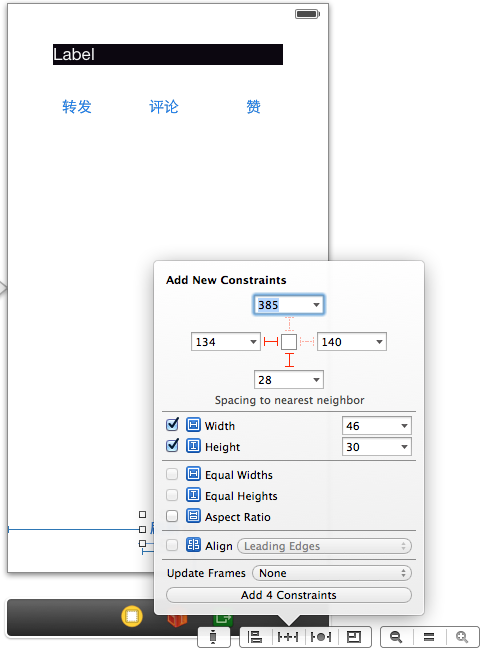
Task: Select the yellow View Controller dock icon
Action: (x=132, y=616)
